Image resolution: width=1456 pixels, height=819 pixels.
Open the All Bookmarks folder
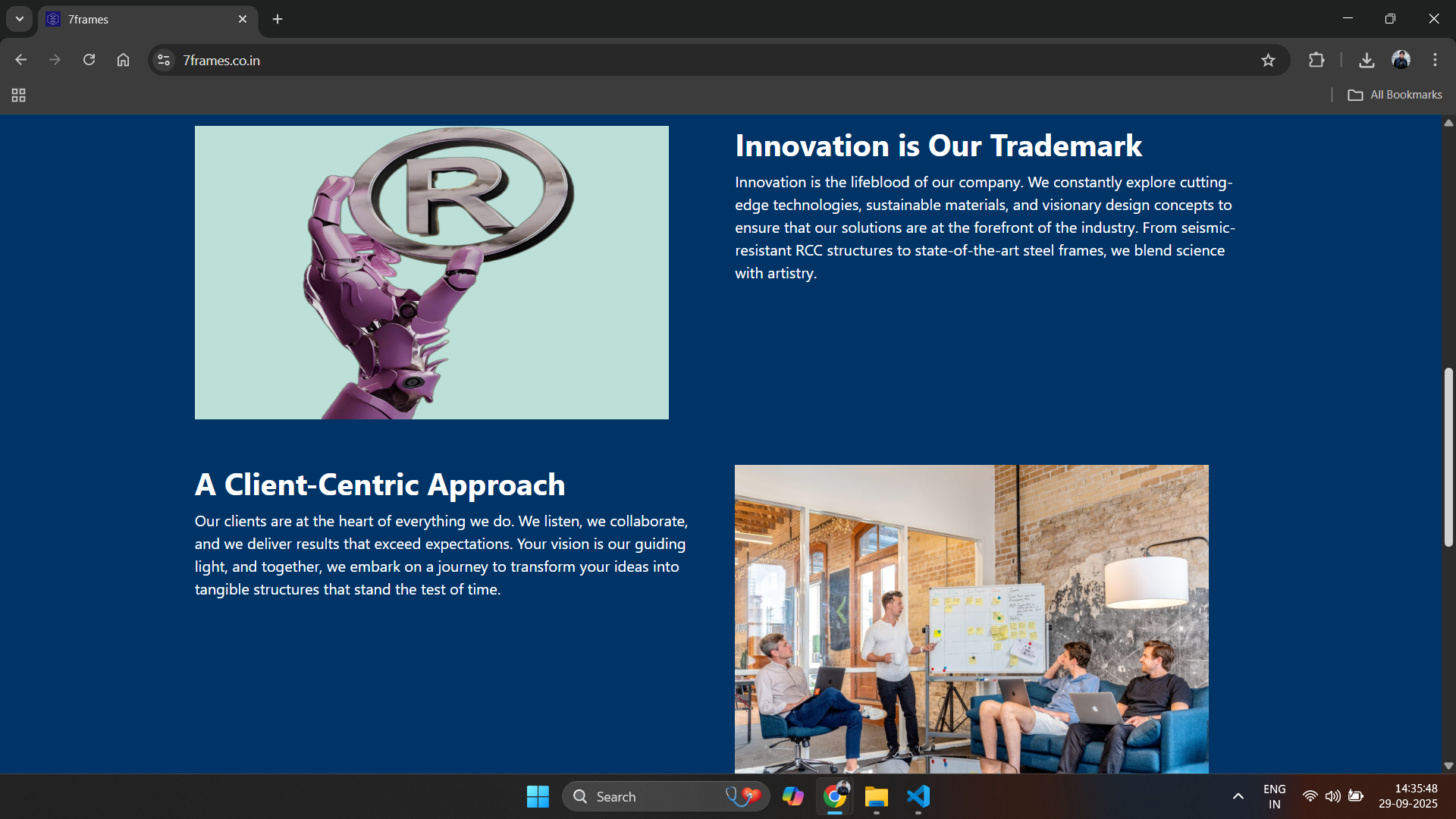(1395, 95)
